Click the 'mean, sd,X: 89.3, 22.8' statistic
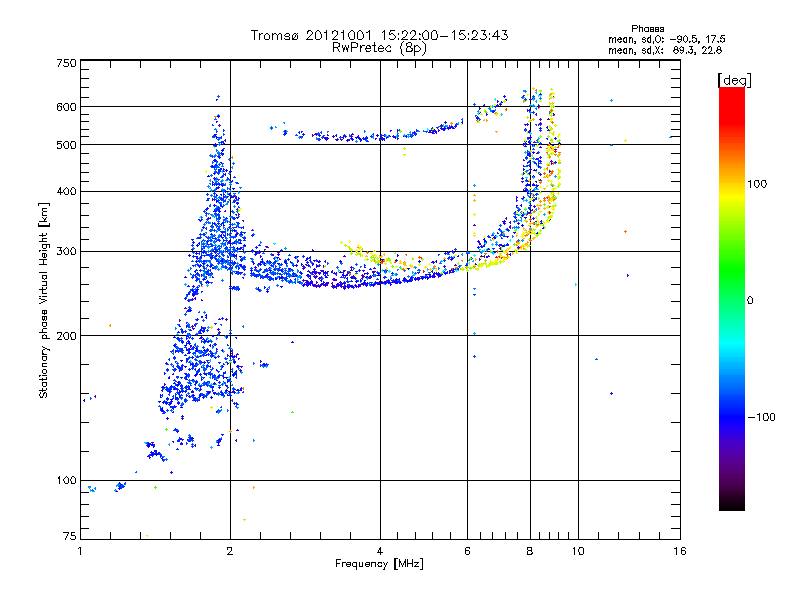The height and width of the screenshot is (600, 800). (665, 51)
